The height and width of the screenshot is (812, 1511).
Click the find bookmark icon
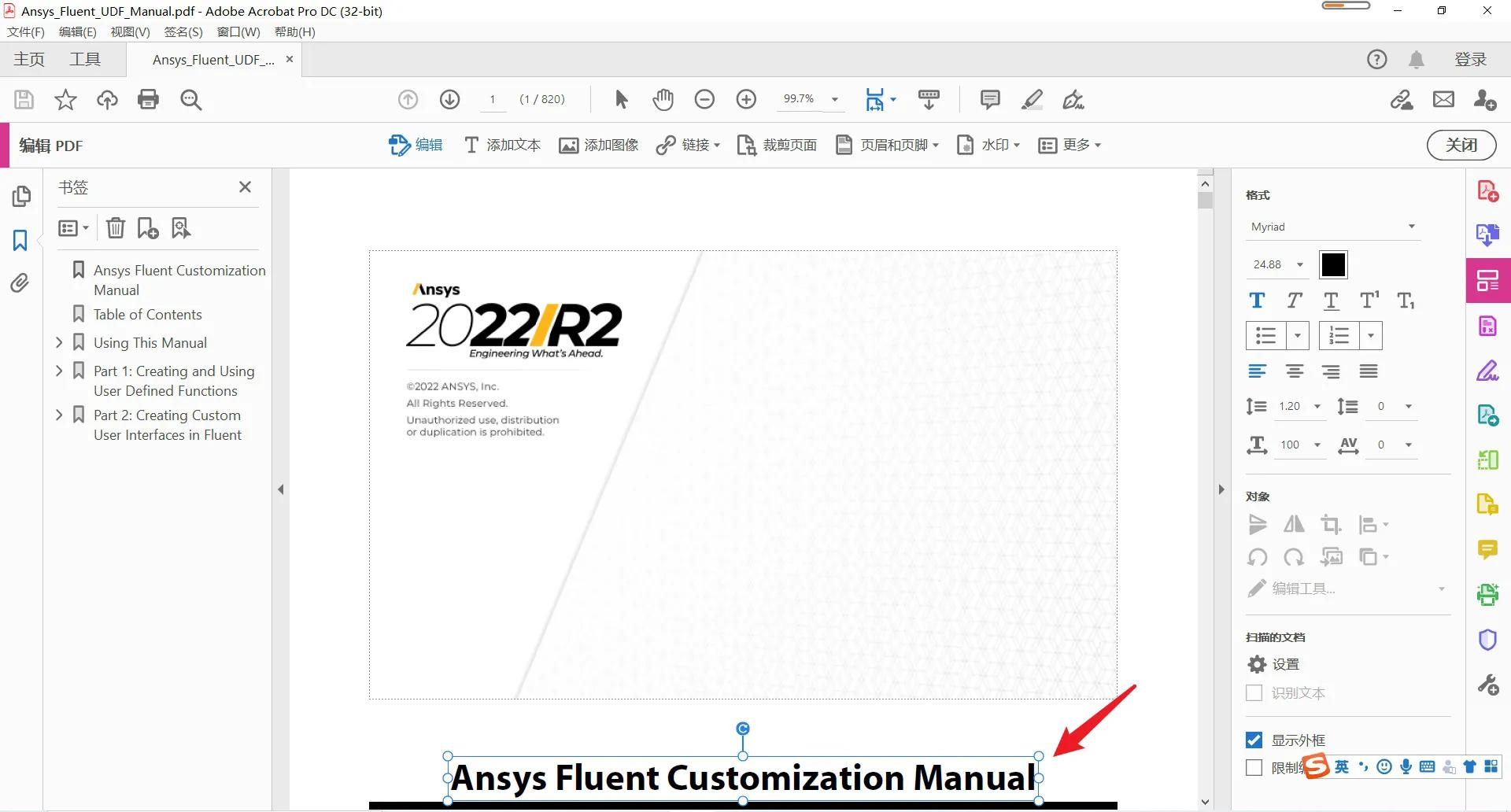coord(181,228)
